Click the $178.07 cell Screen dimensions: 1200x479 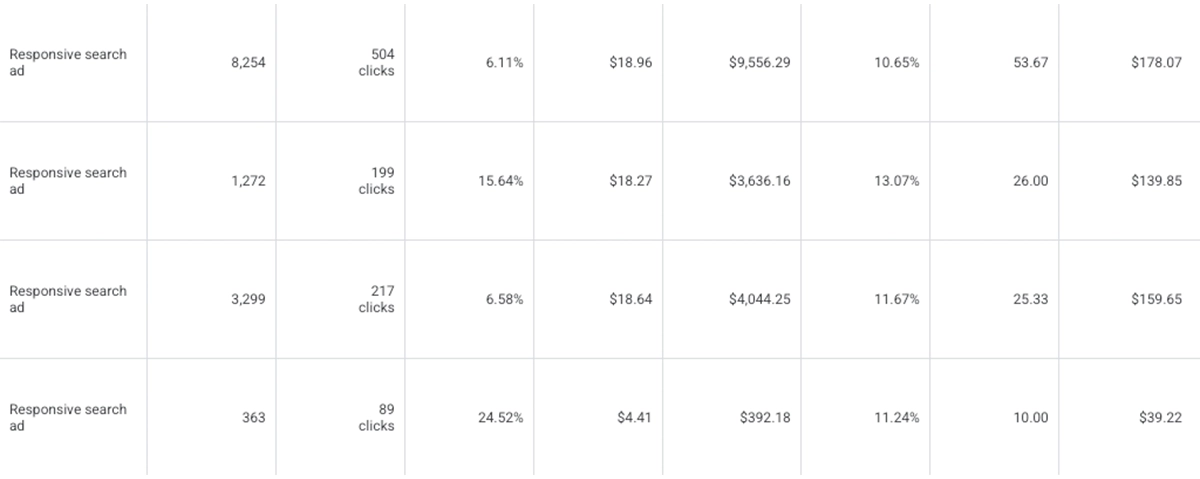(x=1160, y=63)
